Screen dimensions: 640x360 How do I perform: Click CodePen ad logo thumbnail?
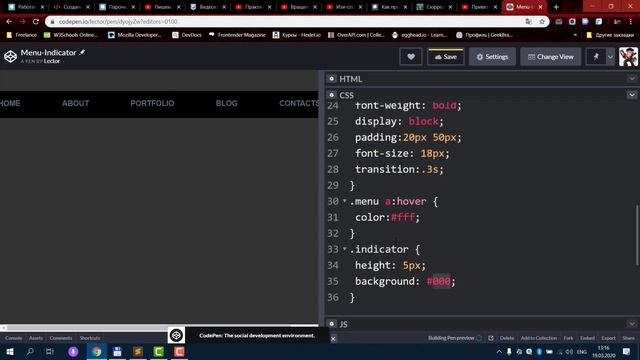[176, 335]
